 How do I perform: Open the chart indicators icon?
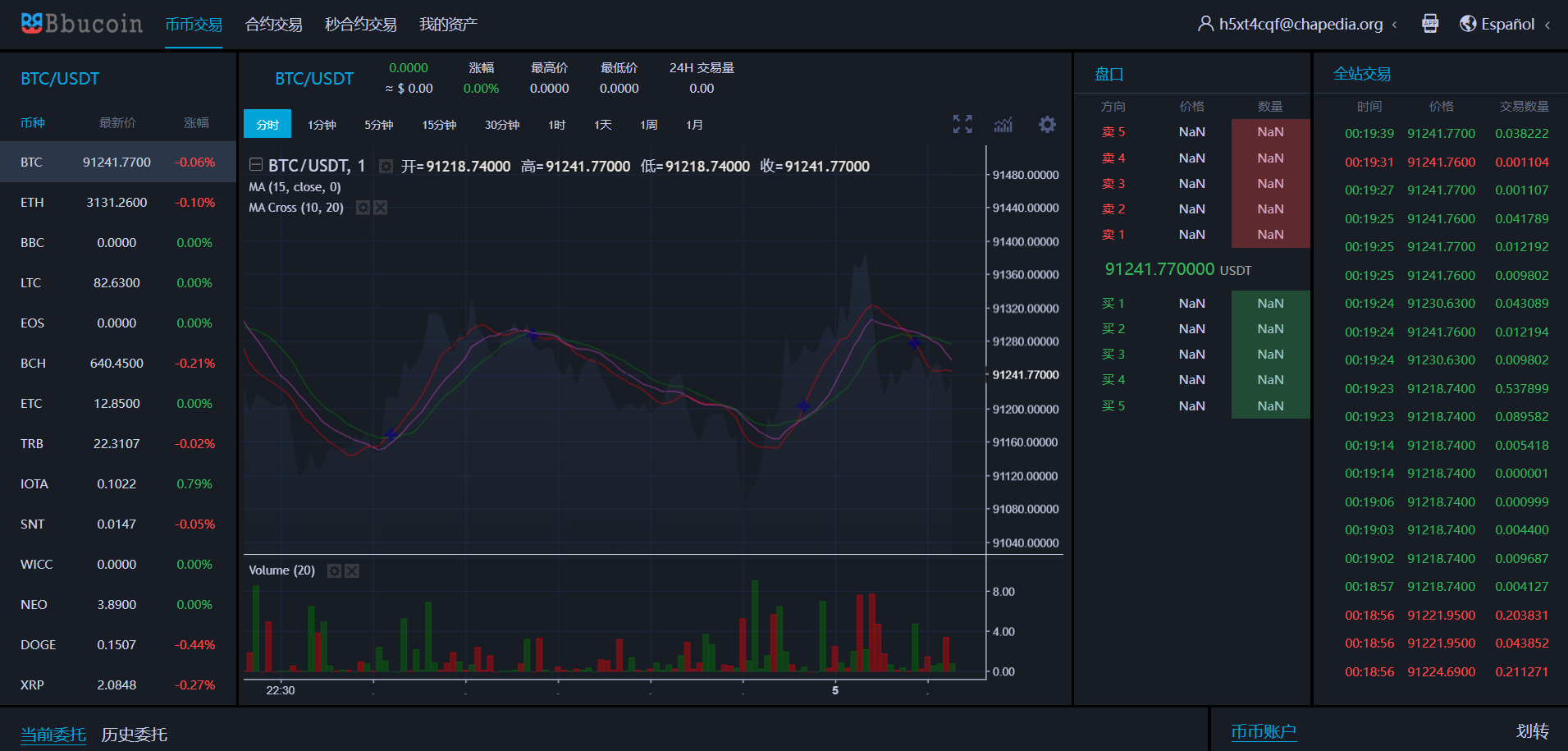tap(1003, 125)
